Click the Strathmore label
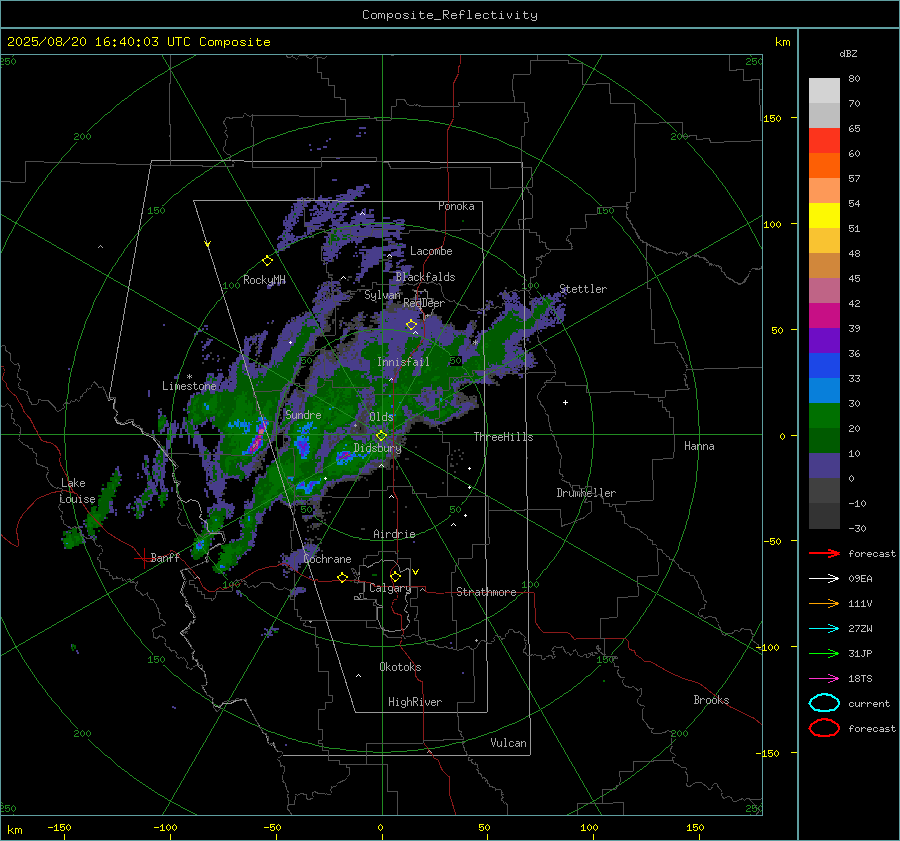This screenshot has width=900, height=841. pyautogui.click(x=486, y=592)
